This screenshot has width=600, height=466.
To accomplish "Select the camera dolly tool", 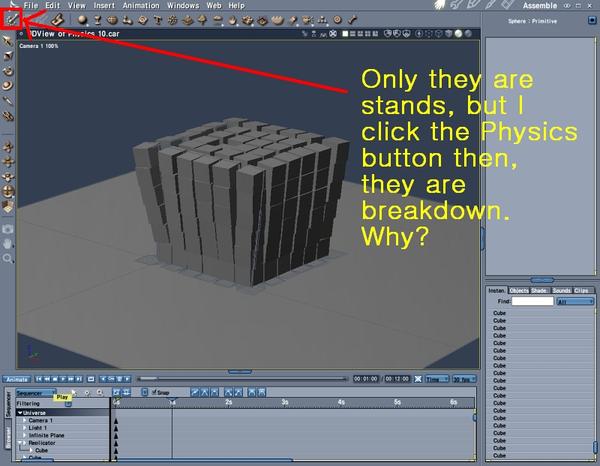I will click(x=8, y=147).
